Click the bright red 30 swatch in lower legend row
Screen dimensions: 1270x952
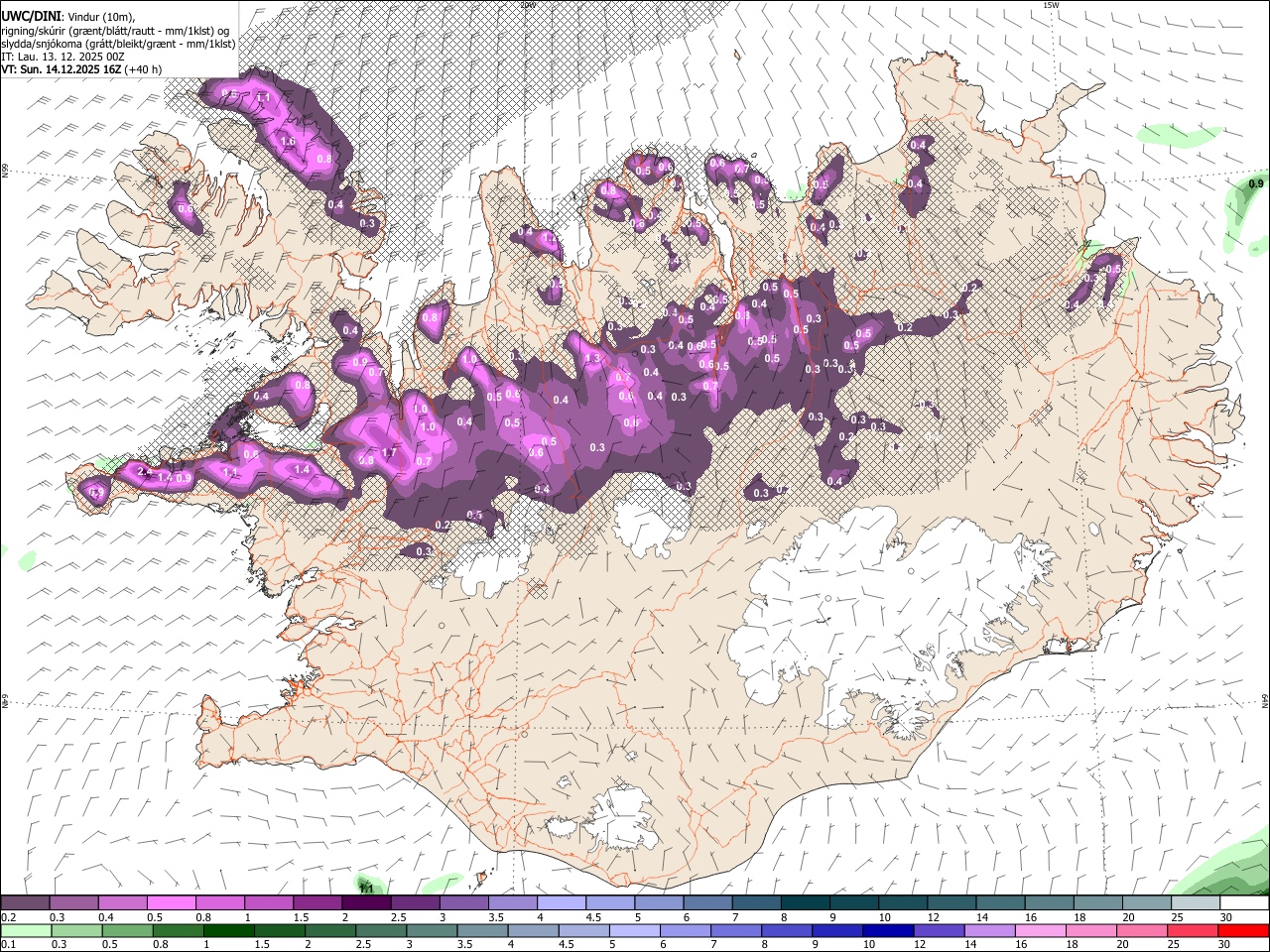(1243, 931)
